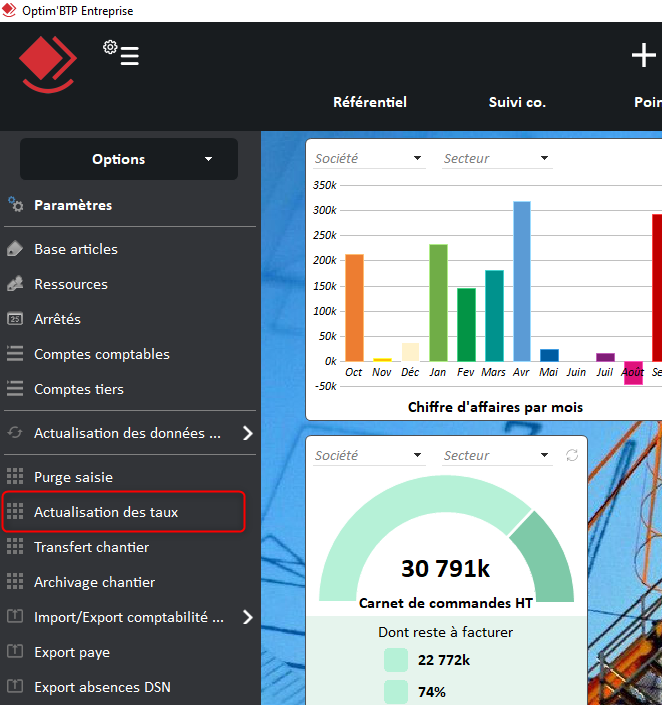Screen dimensions: 662x705
Task: Click the Optim'BTP title bar app icon
Action: tap(9, 10)
